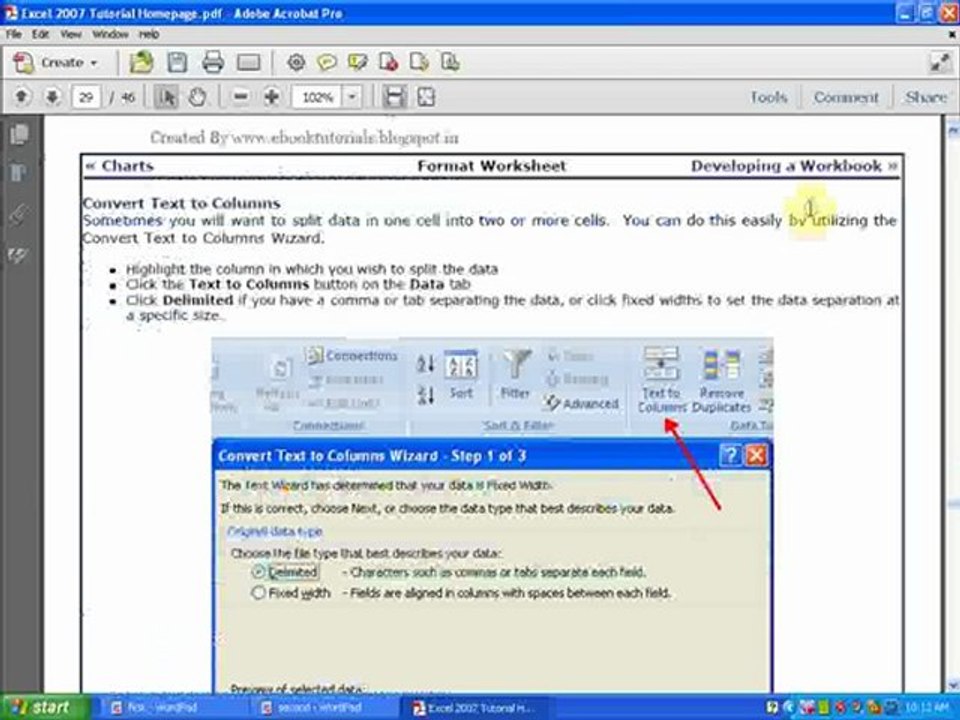Go to previous page with up arrow
Screen dimensions: 960x720
point(21,97)
